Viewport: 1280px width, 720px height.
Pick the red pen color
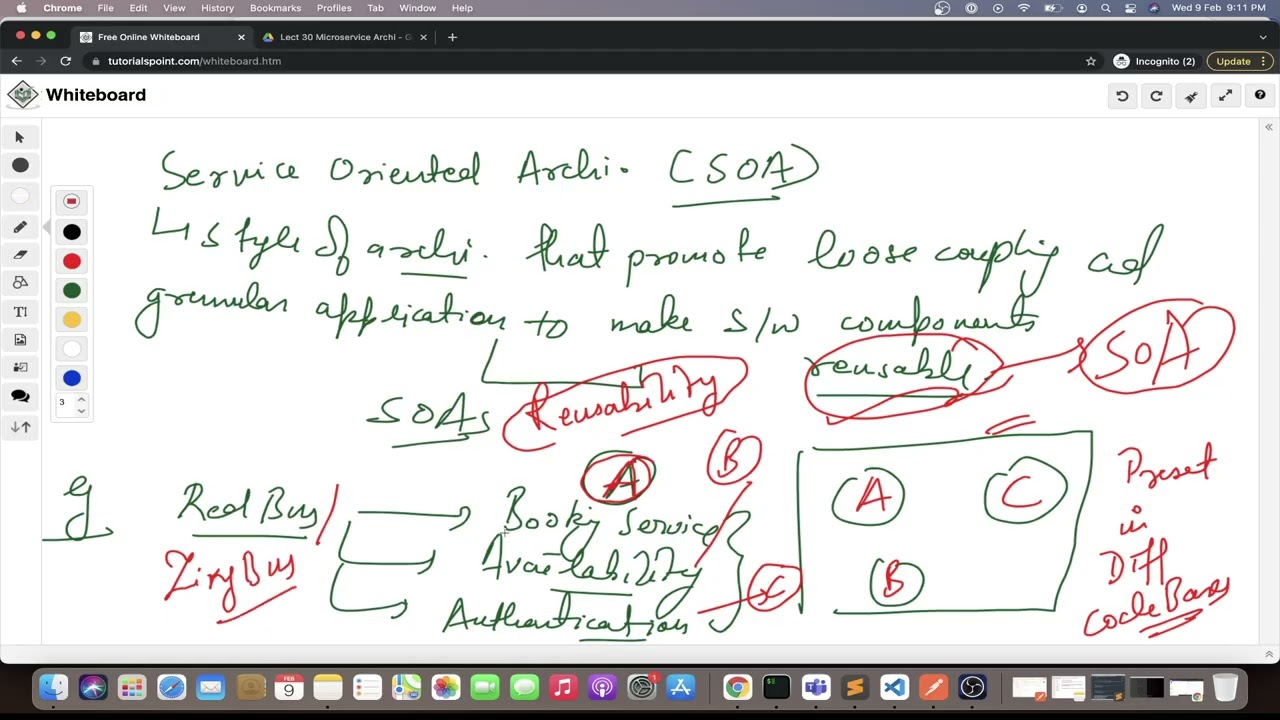pos(71,261)
